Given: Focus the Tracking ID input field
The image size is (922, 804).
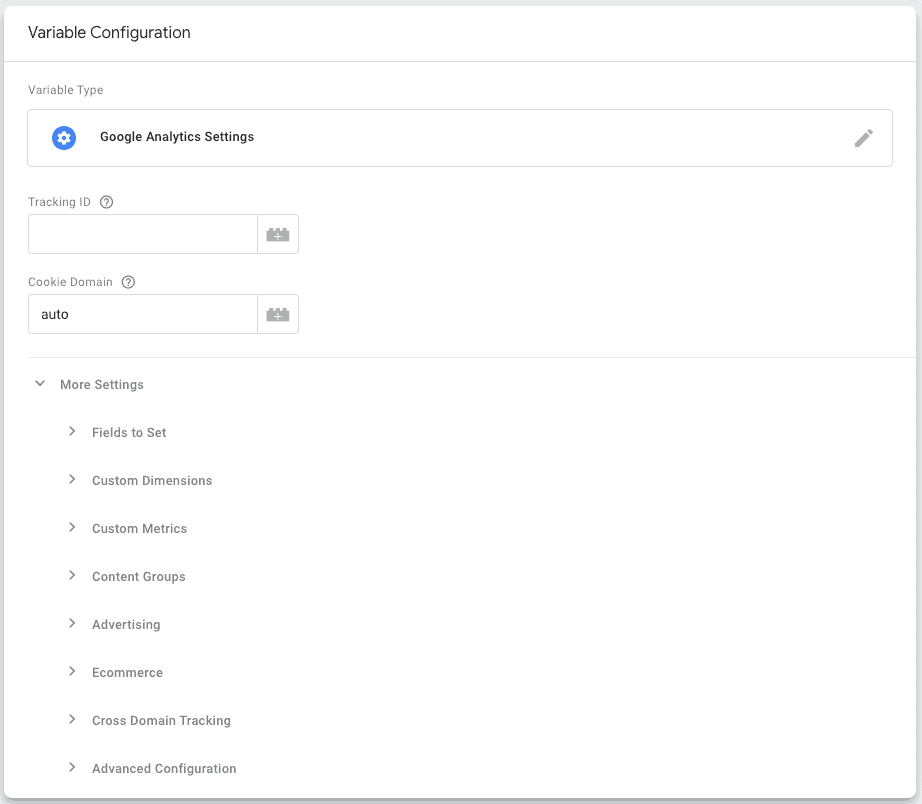Looking at the screenshot, I should coord(143,235).
